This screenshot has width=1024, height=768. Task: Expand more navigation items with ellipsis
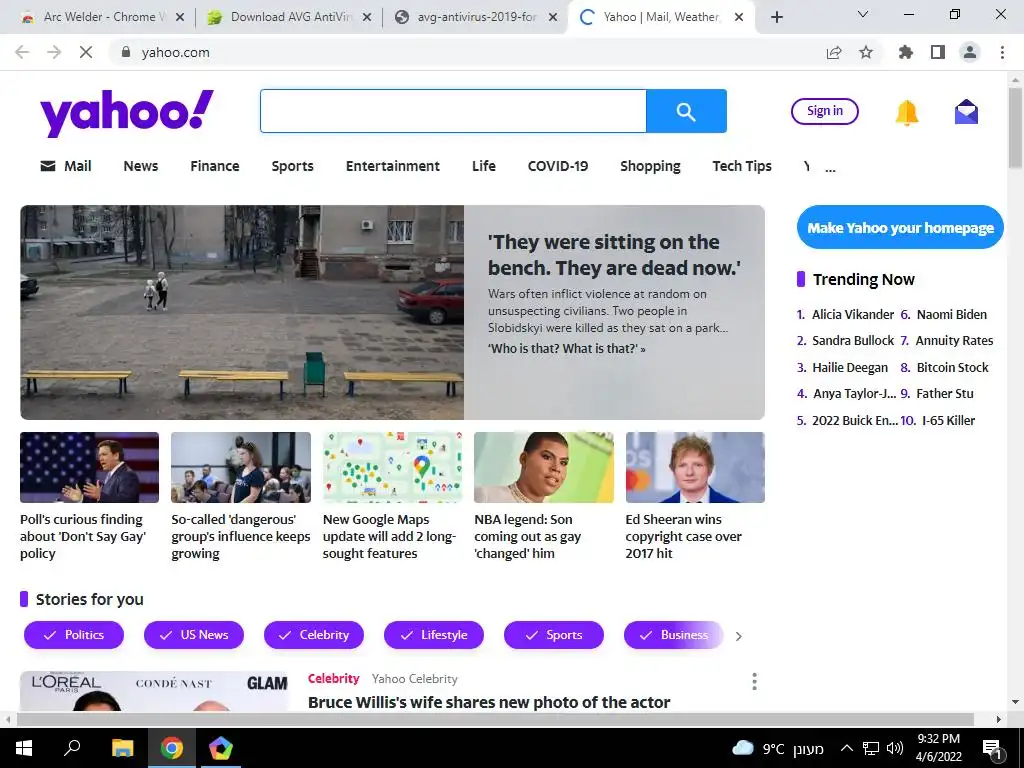tap(830, 168)
